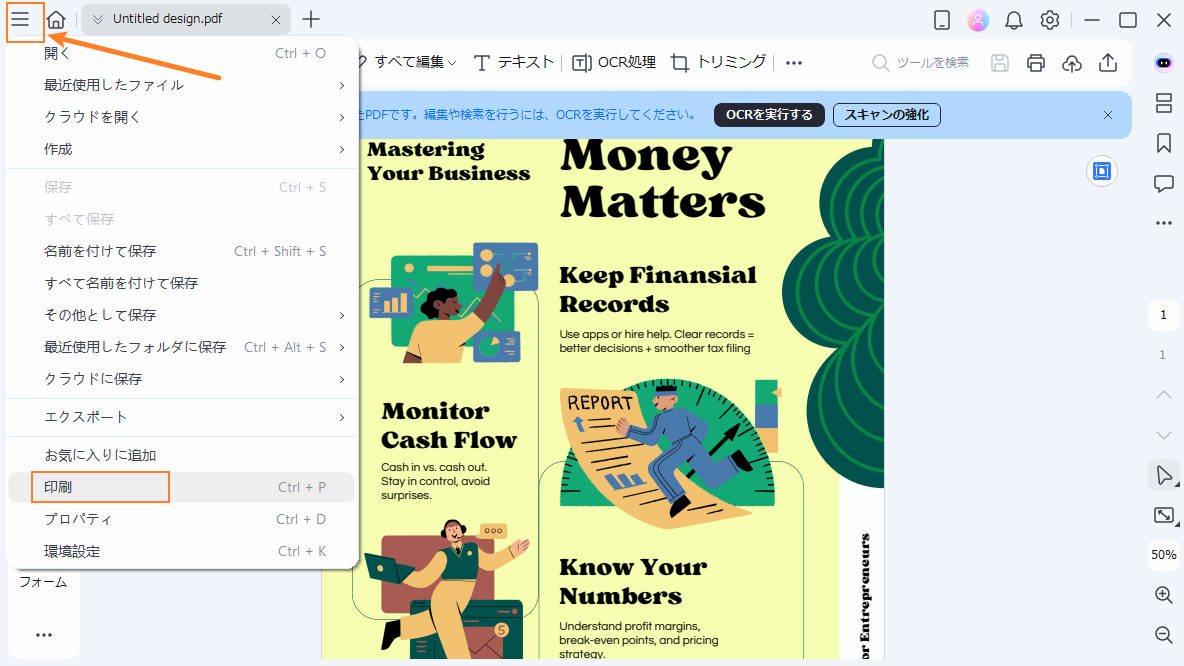
Task: Click the zoom-in magnifier icon
Action: (x=1163, y=594)
